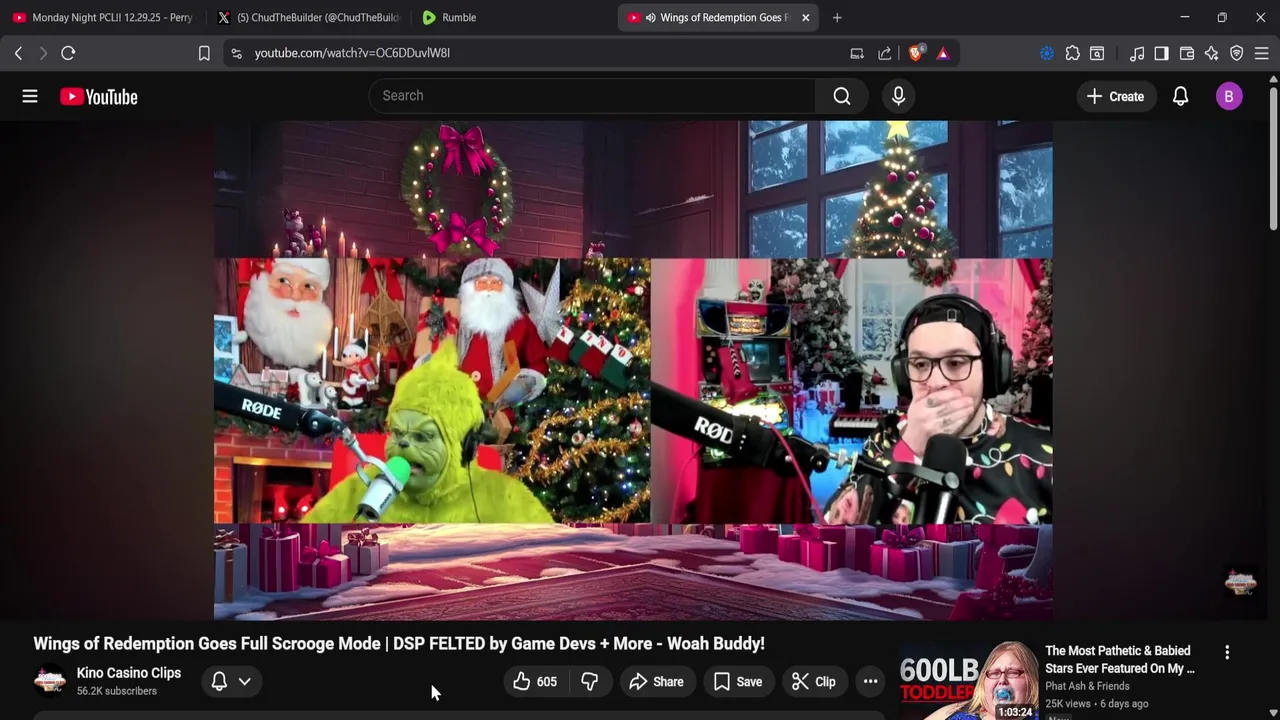Toggle browser sidebar panel

coord(1161,53)
